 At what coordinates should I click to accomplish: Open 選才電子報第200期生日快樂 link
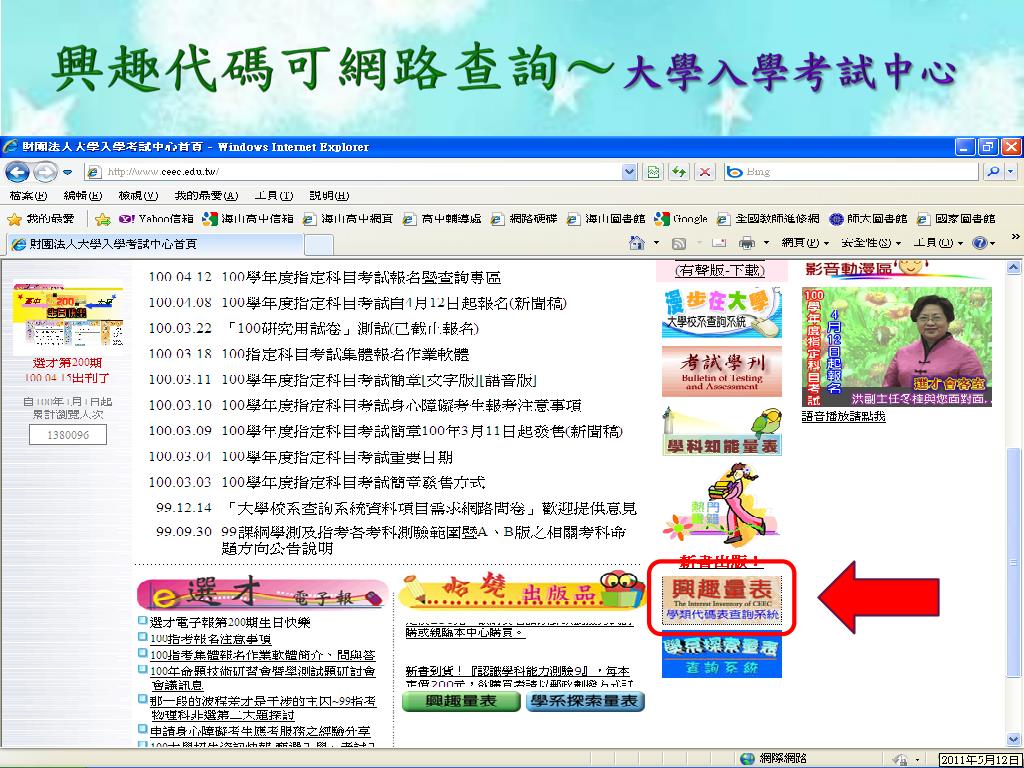click(230, 622)
